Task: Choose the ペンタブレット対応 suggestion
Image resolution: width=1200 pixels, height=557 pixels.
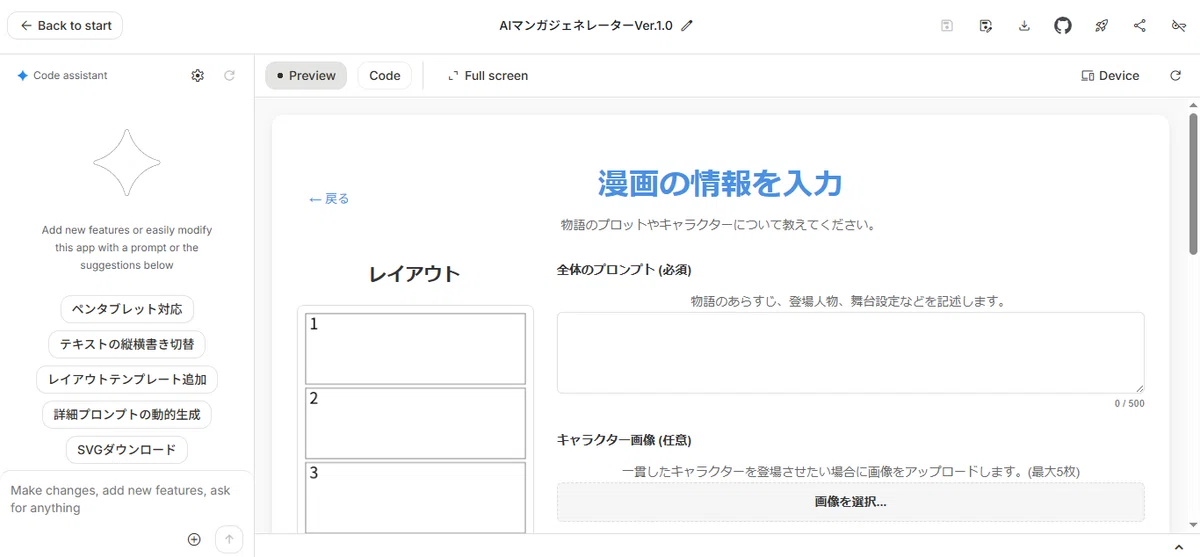Action: tap(127, 309)
